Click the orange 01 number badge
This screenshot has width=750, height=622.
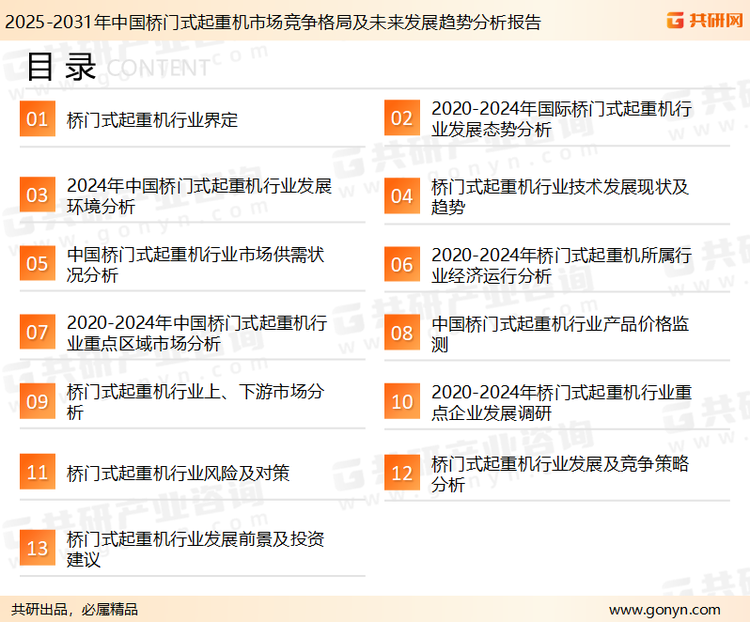click(37, 119)
